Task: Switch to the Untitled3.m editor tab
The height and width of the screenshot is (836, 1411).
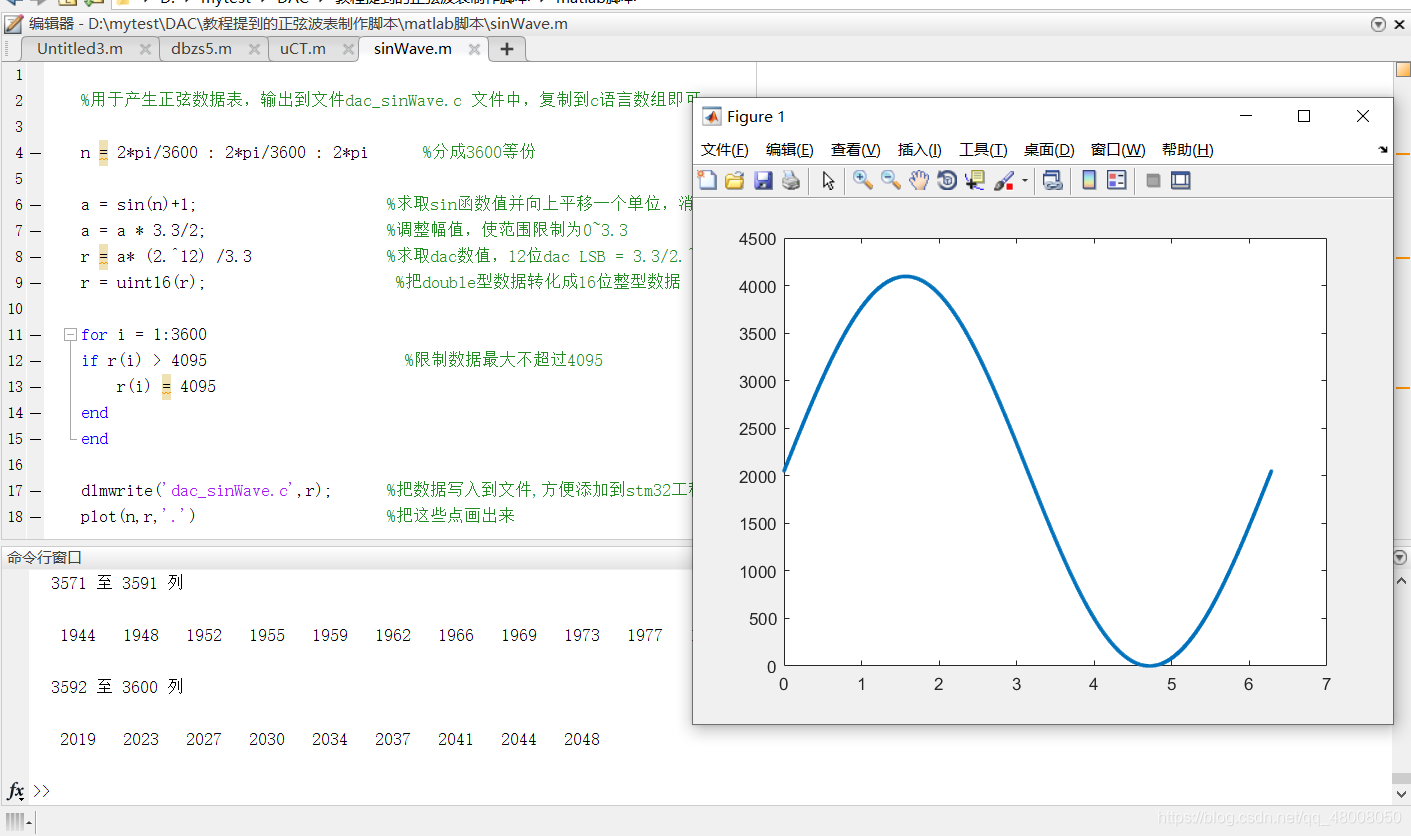Action: pyautogui.click(x=80, y=48)
